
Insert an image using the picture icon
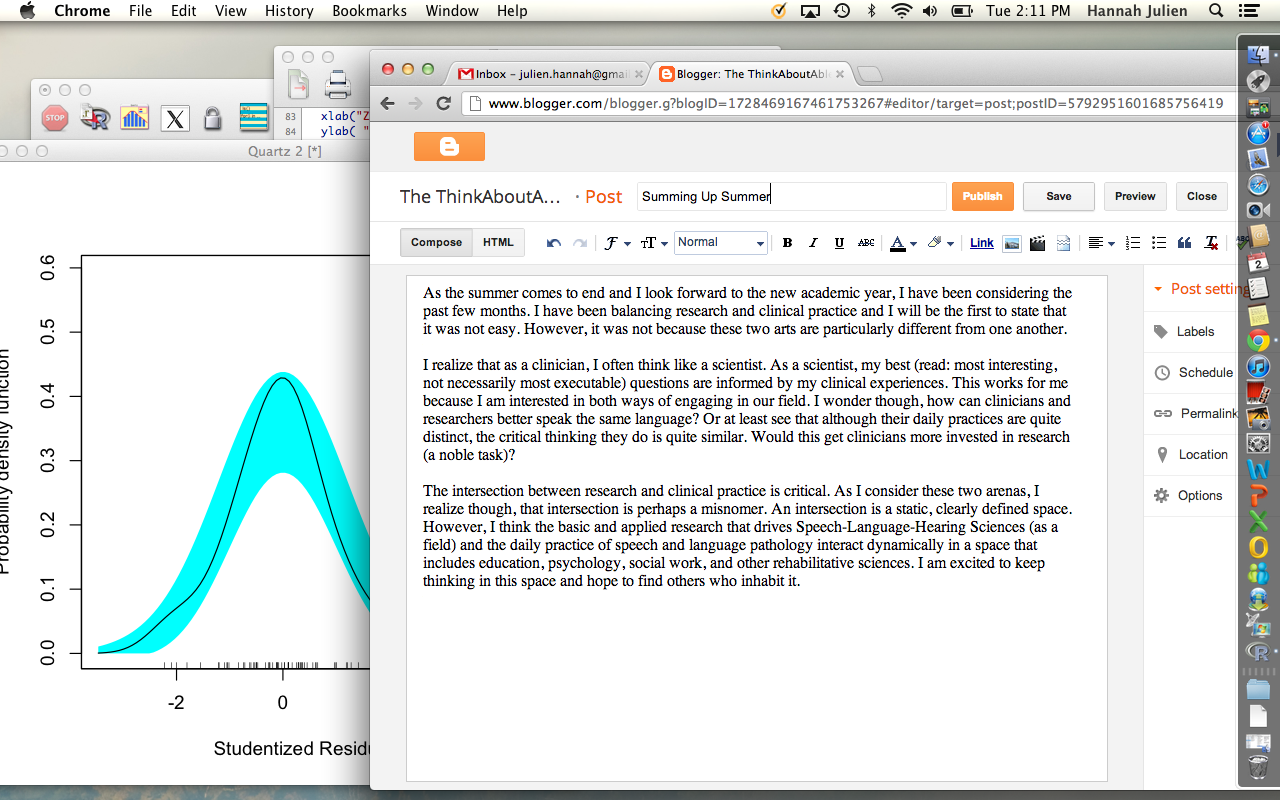point(1011,243)
